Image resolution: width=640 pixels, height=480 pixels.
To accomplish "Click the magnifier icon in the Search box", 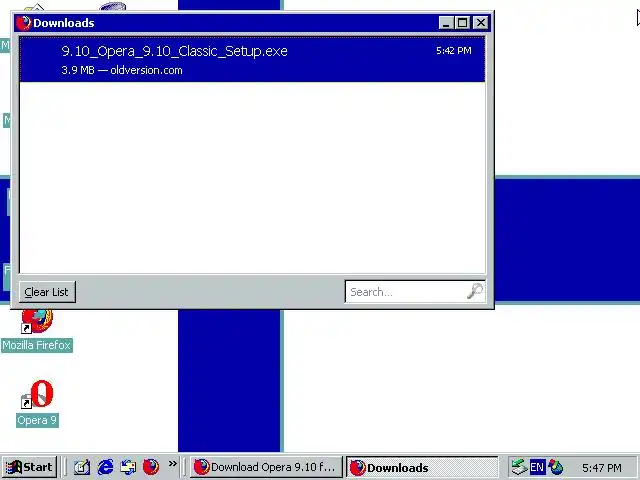I will click(x=475, y=291).
